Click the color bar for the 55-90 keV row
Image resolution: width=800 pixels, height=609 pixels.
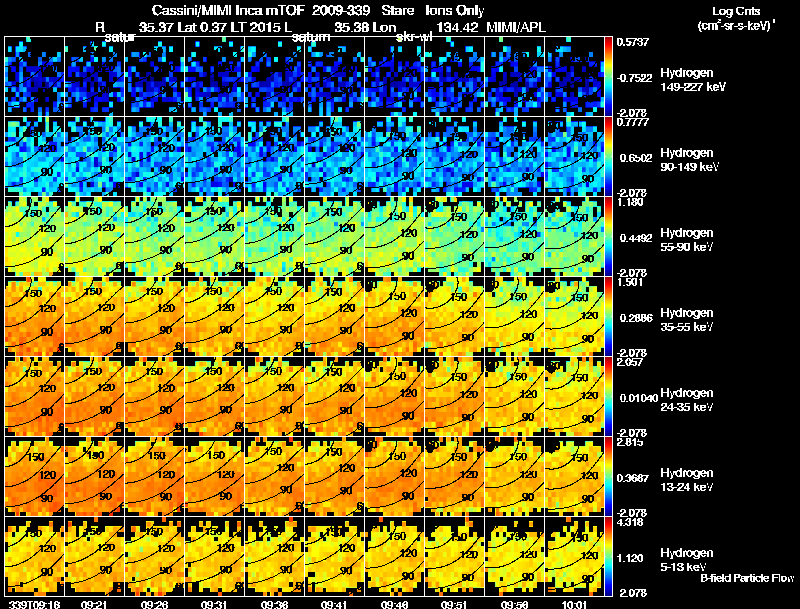pos(608,236)
